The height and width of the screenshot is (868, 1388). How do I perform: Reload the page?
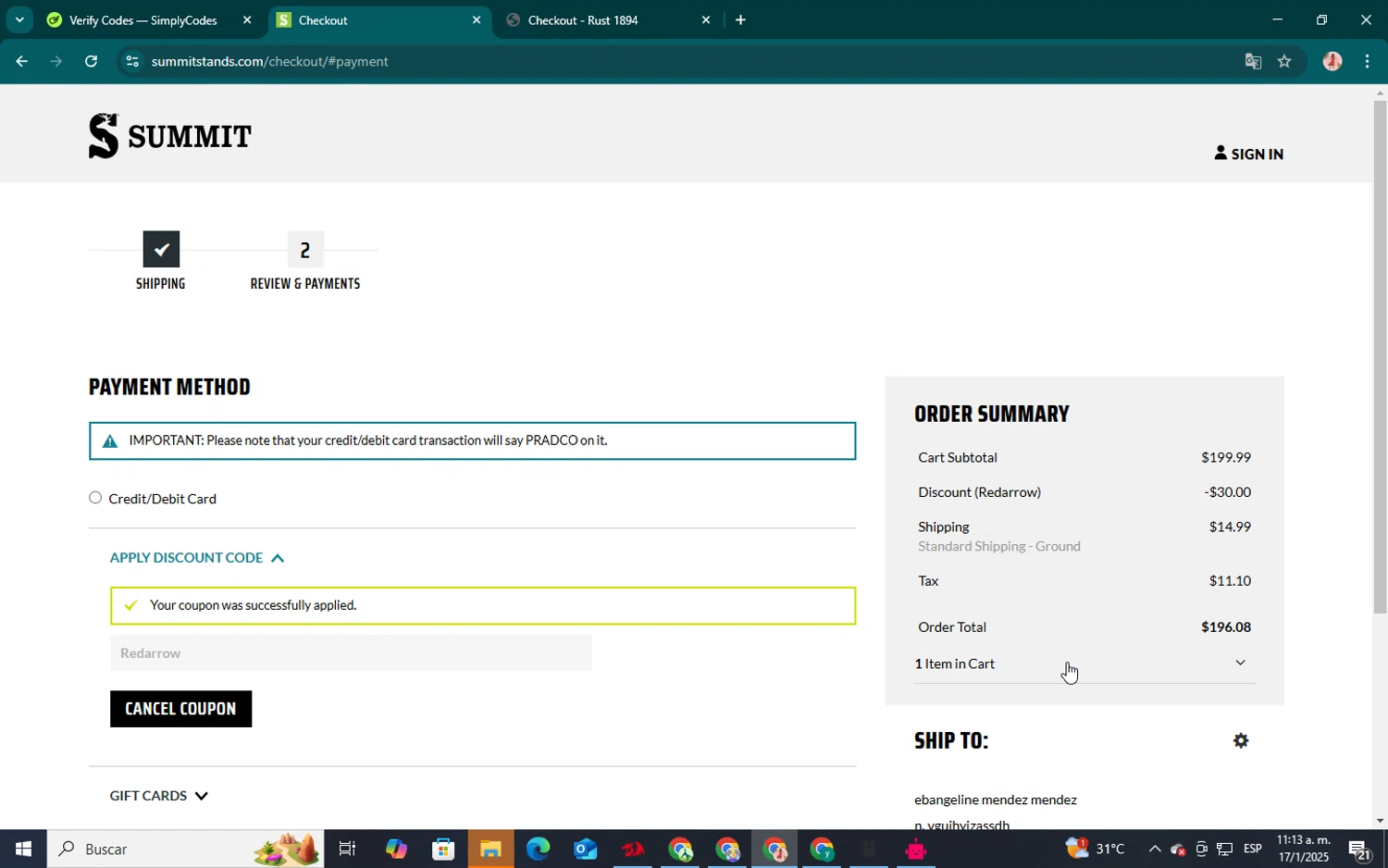[x=91, y=61]
